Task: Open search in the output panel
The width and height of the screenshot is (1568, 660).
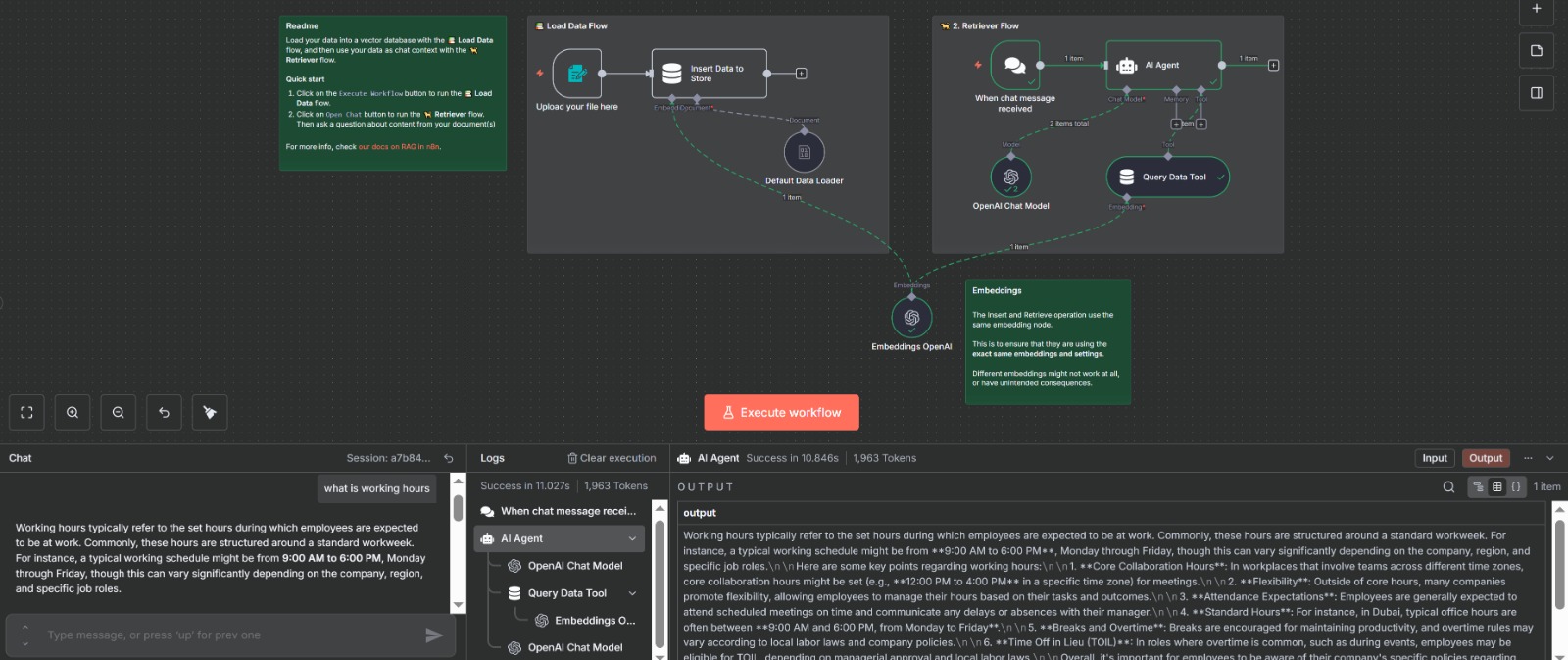Action: (1448, 487)
